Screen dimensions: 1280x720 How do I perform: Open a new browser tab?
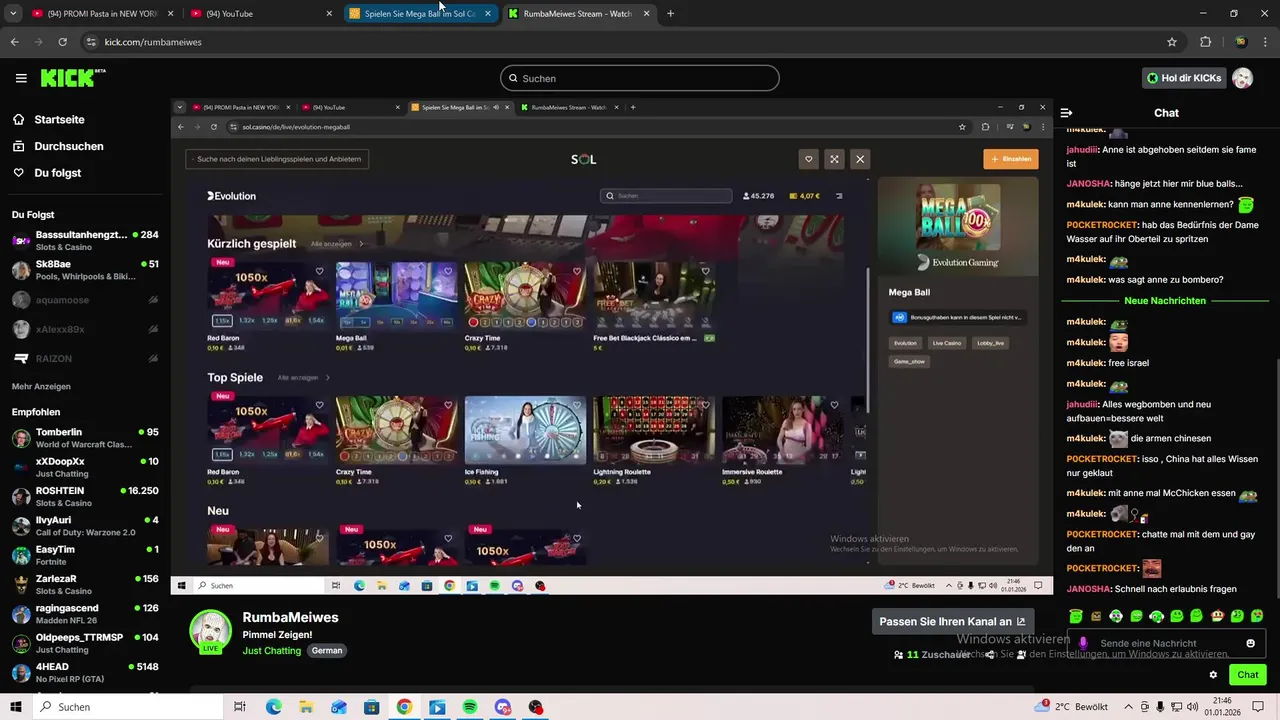(670, 14)
